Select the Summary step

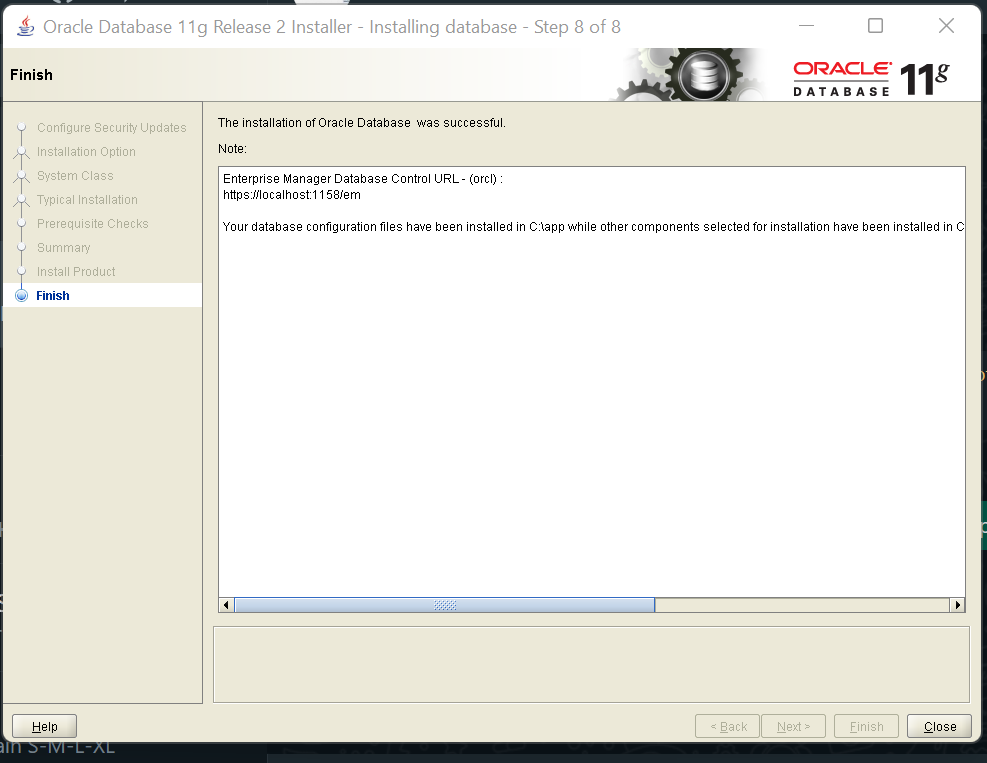click(x=64, y=247)
